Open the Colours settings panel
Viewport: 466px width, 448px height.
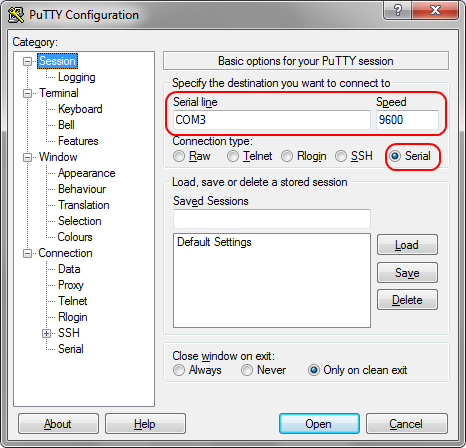point(75,237)
